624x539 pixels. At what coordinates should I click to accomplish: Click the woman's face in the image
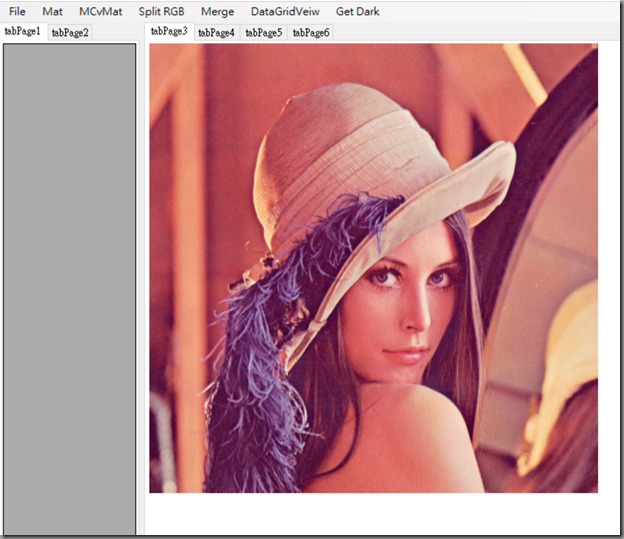(x=410, y=300)
